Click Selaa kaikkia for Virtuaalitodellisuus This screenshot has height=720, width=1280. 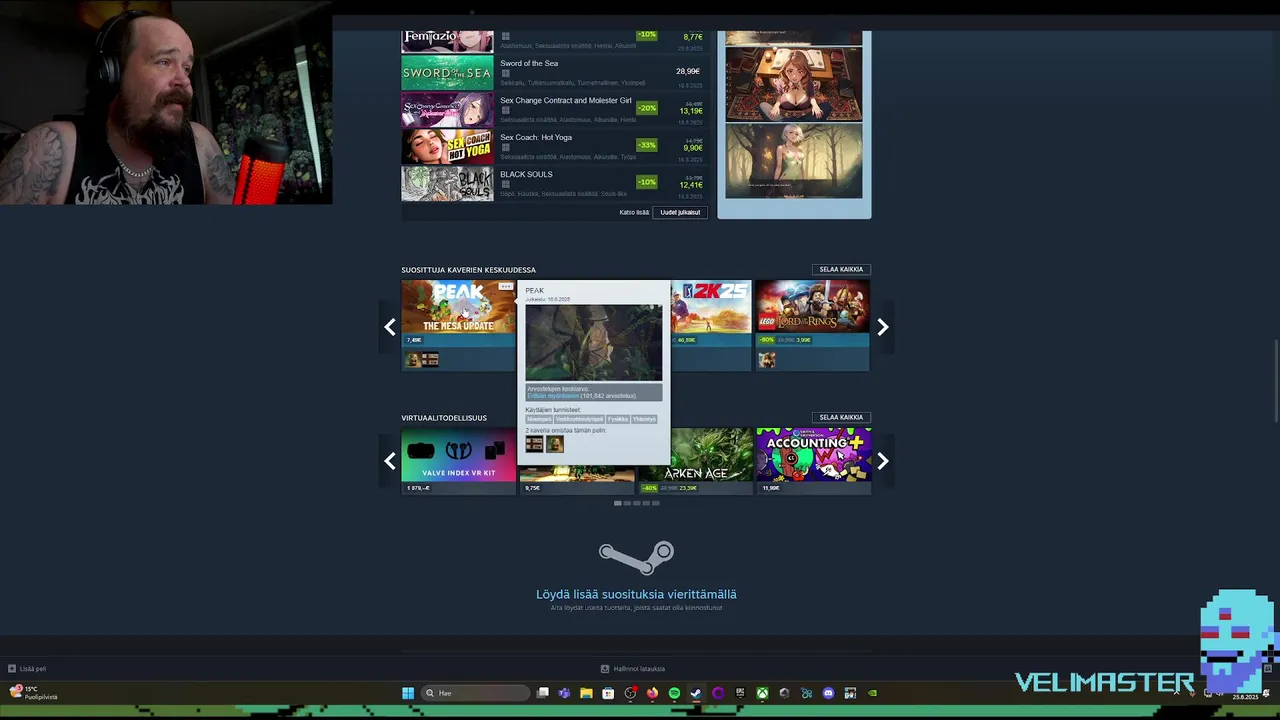coord(841,417)
